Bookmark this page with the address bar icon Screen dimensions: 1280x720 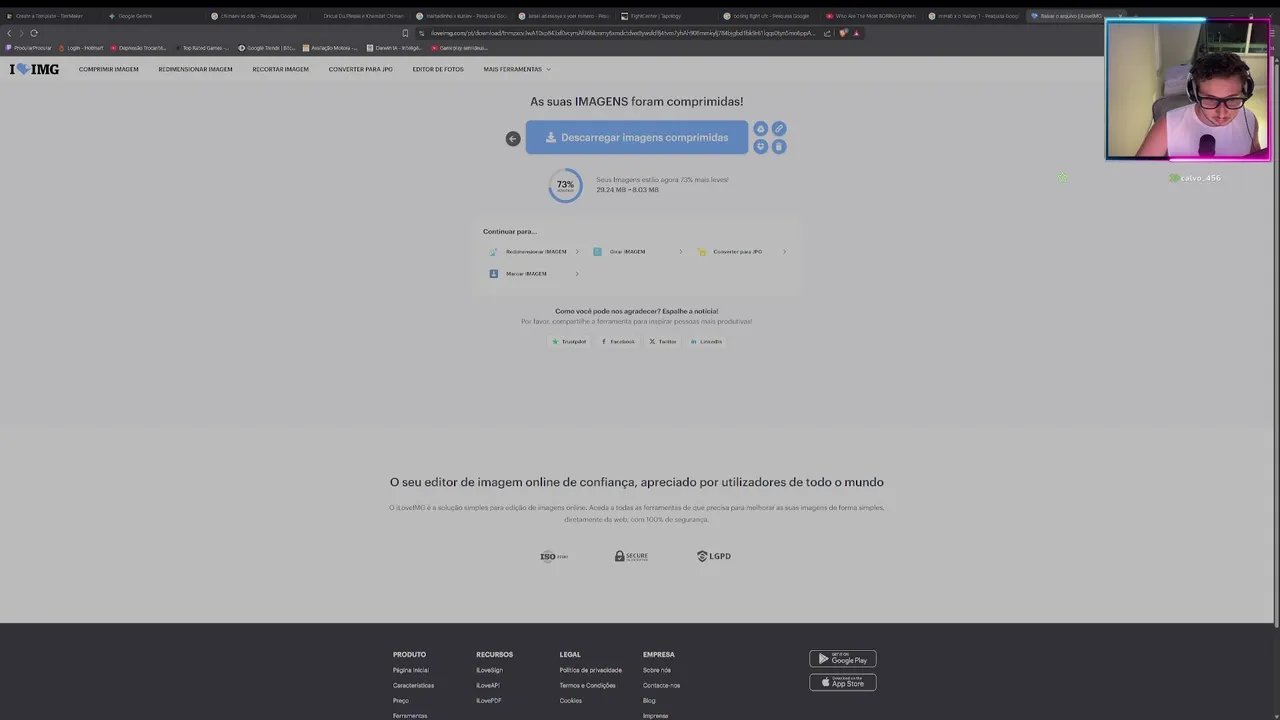click(x=405, y=33)
